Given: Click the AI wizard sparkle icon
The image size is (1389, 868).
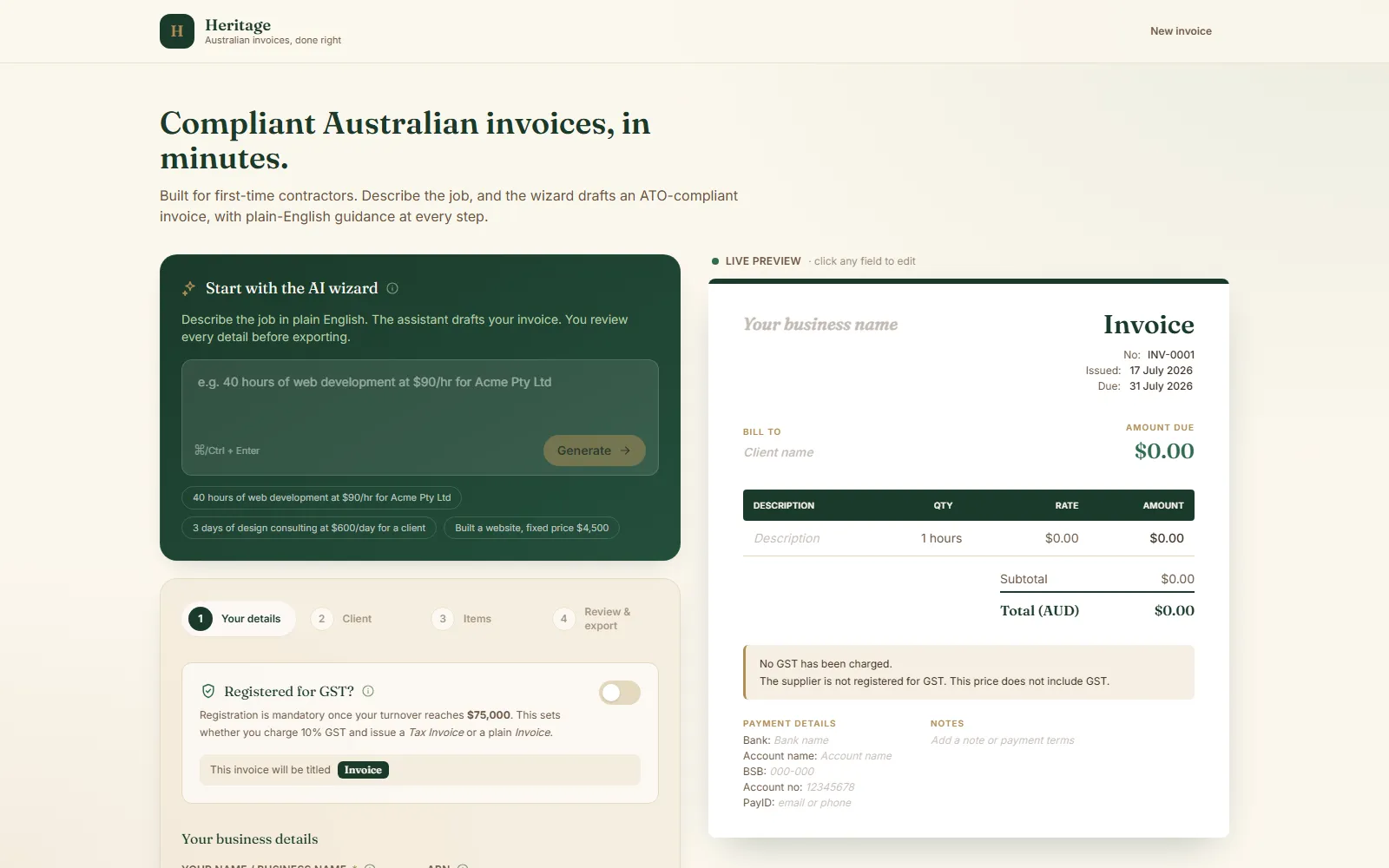Looking at the screenshot, I should pyautogui.click(x=188, y=288).
